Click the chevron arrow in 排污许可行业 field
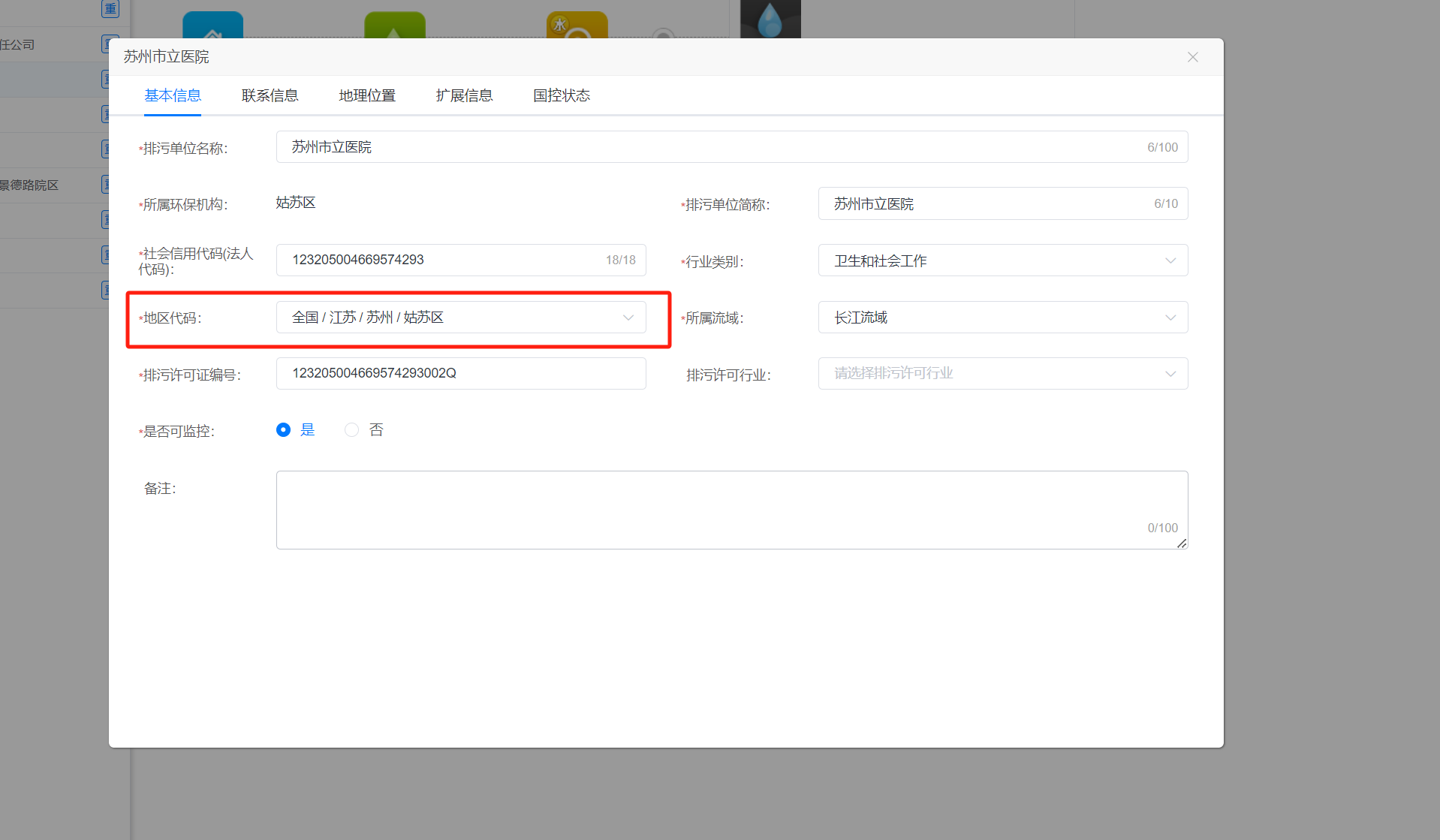Image resolution: width=1440 pixels, height=840 pixels. click(1170, 374)
